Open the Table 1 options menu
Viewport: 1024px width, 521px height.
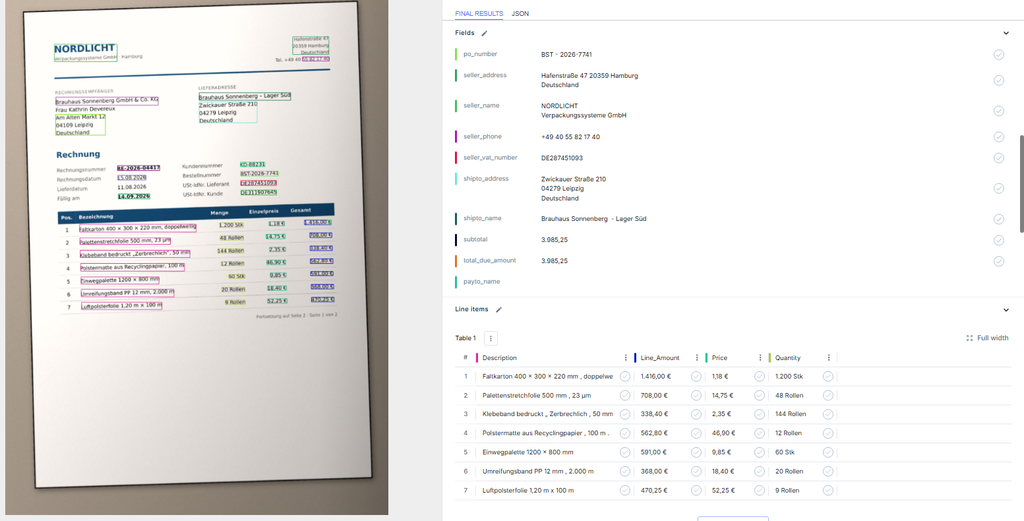click(x=491, y=338)
